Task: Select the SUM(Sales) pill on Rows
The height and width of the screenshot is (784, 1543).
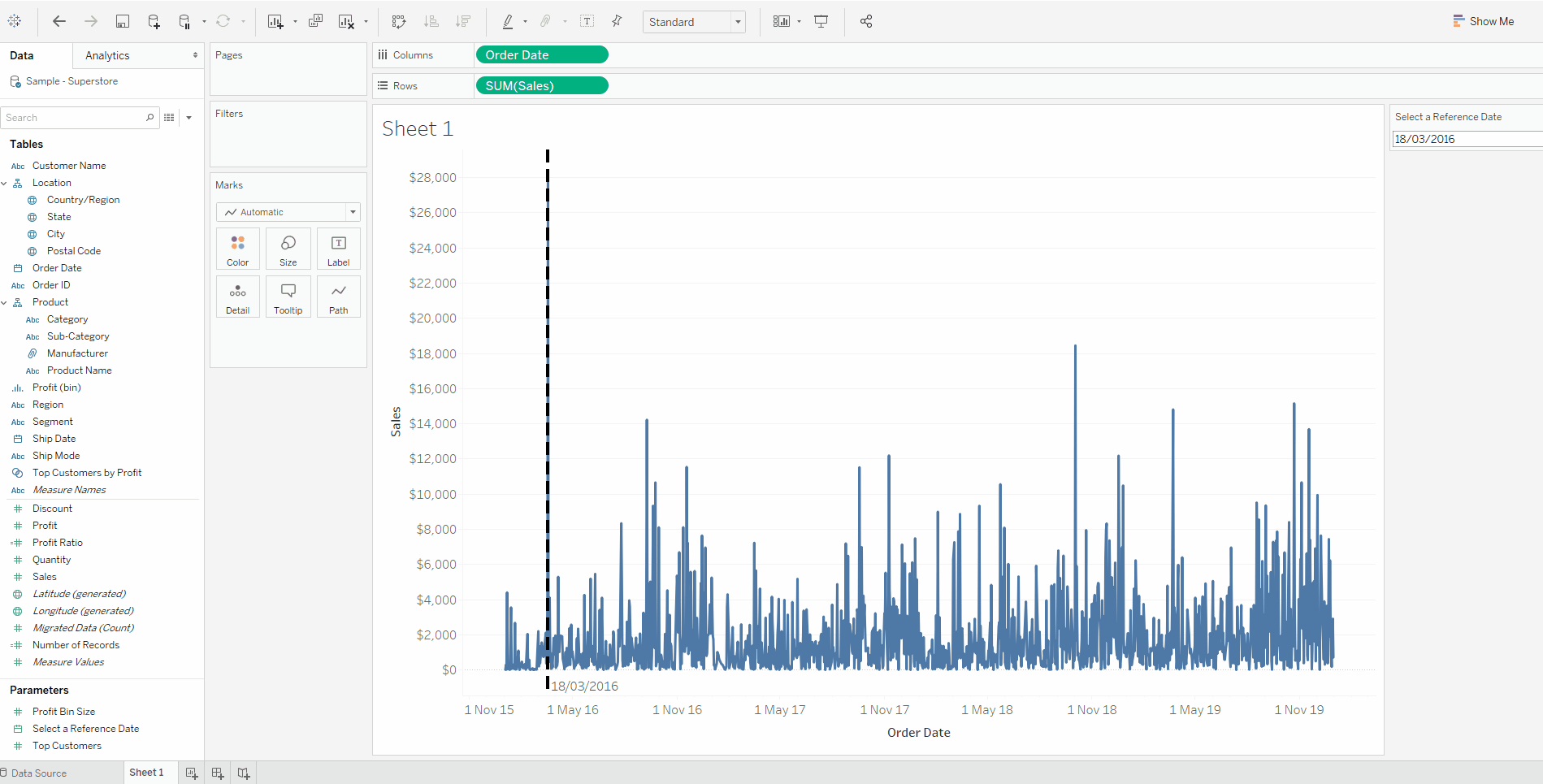Action: click(x=541, y=86)
